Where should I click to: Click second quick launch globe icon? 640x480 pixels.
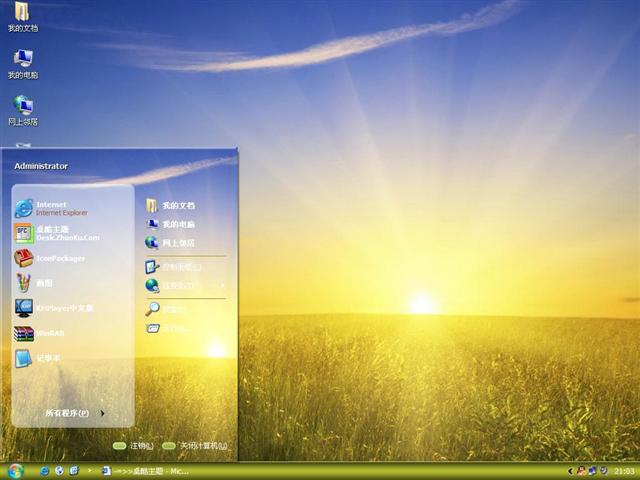click(59, 471)
